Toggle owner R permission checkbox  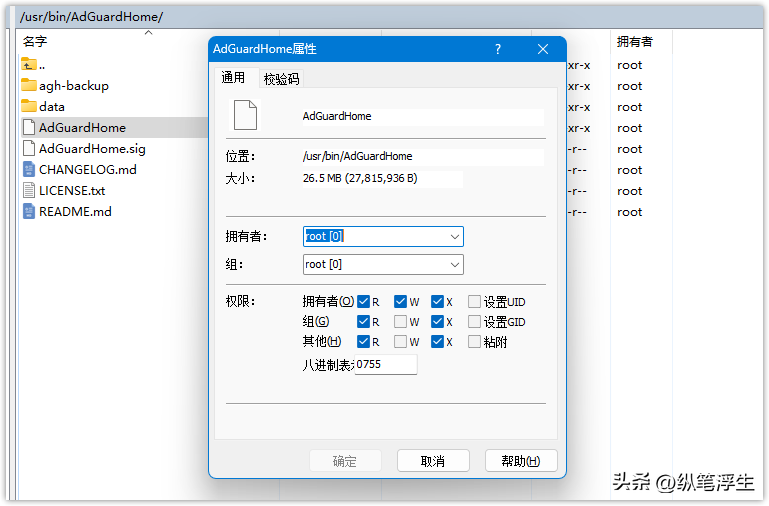tap(363, 302)
